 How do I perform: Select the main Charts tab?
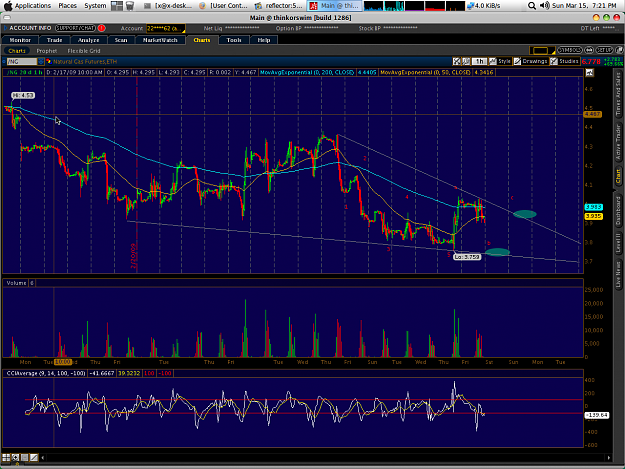202,40
